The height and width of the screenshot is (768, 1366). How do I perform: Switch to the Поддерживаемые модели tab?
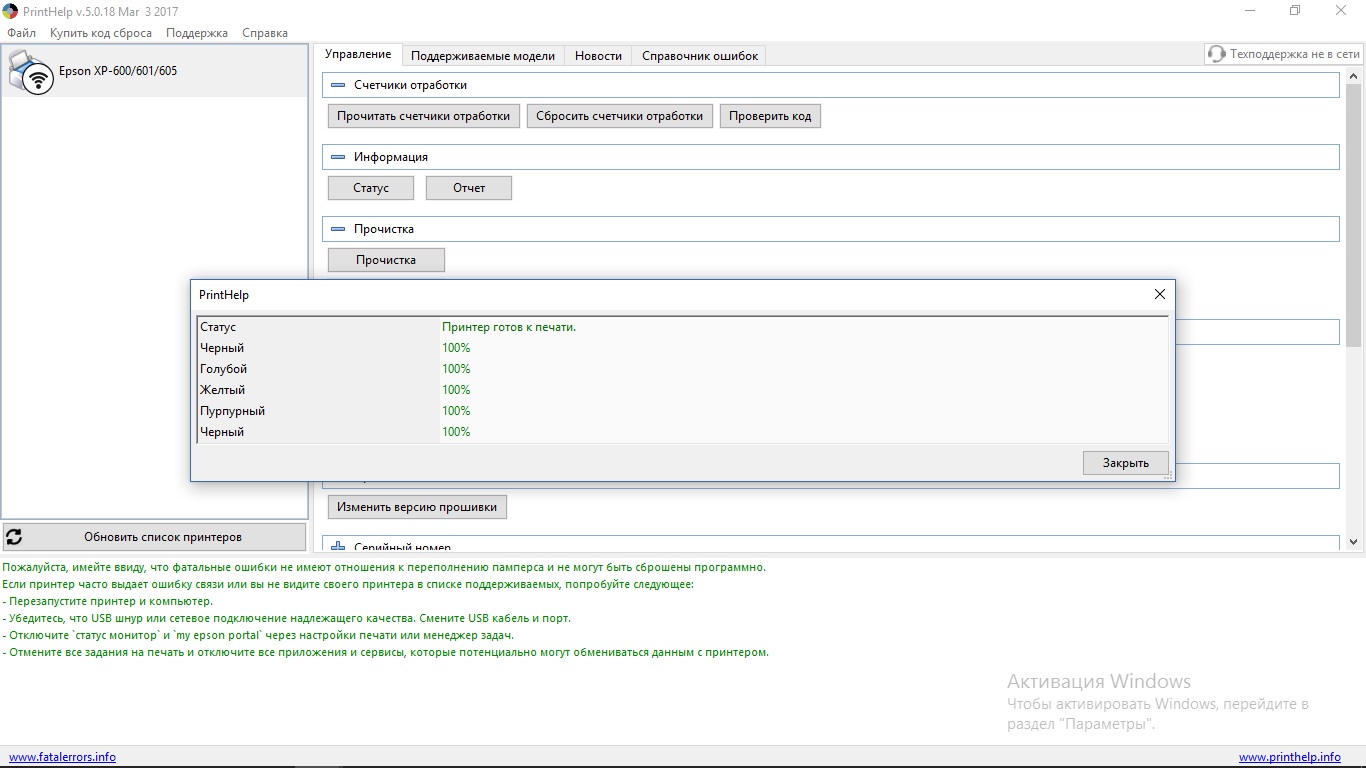pos(483,56)
